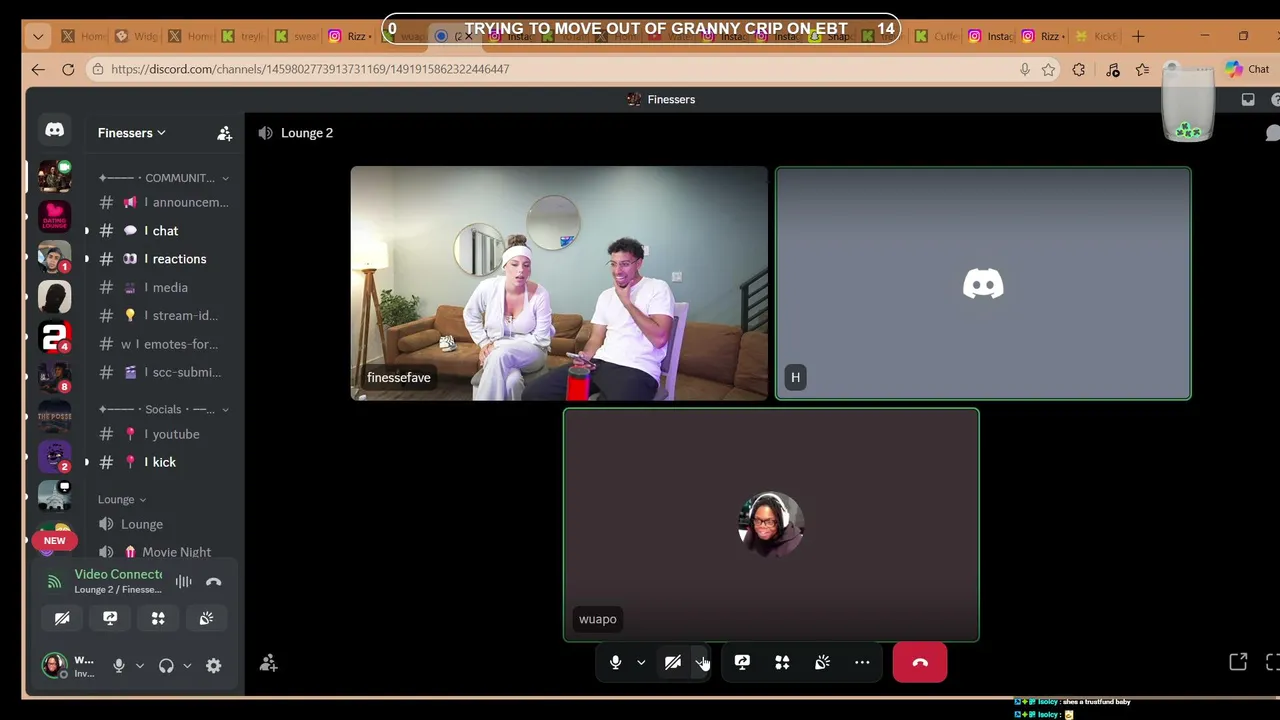Focus the finessefave video tile
The height and width of the screenshot is (720, 1280).
click(x=559, y=283)
